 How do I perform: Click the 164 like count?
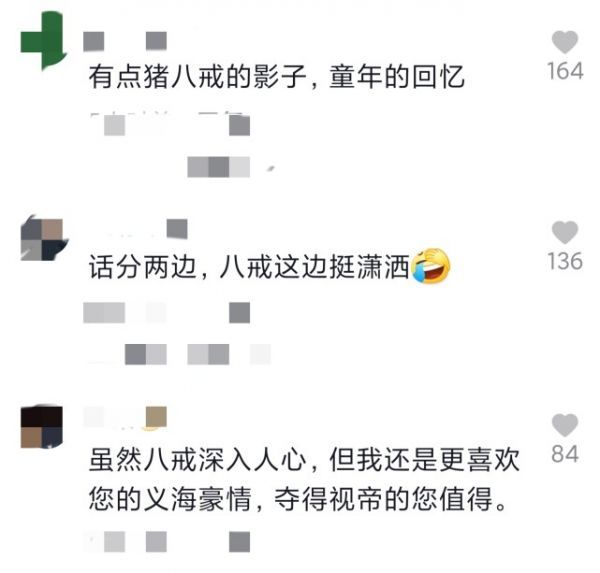(x=565, y=71)
